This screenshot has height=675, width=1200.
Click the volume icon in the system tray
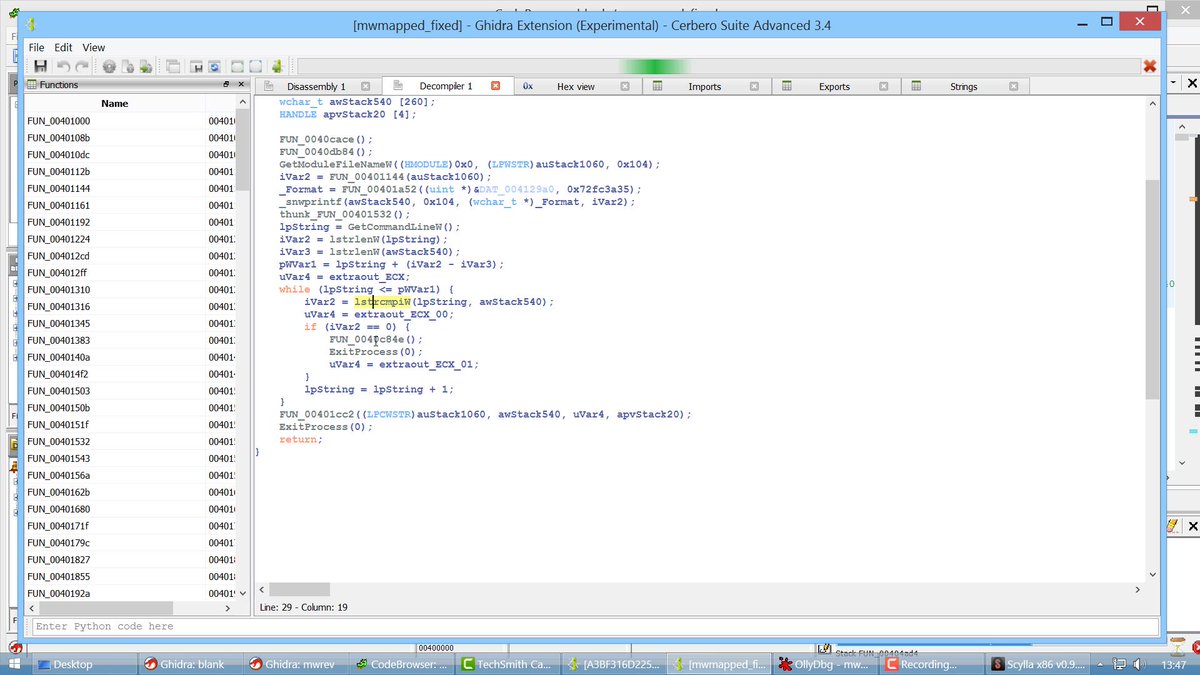(1138, 664)
